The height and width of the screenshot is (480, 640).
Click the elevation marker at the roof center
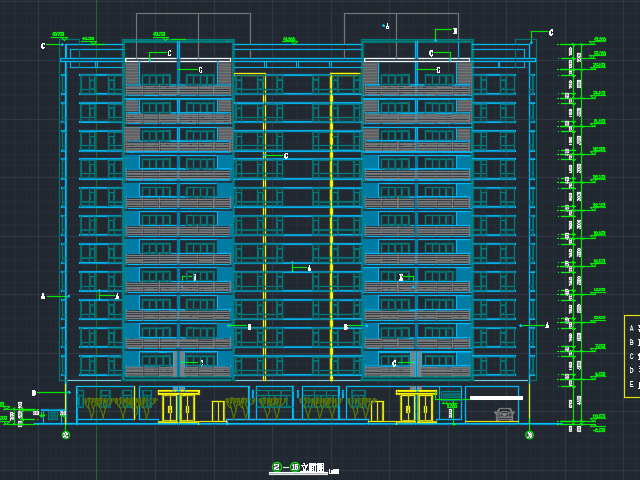coord(289,40)
